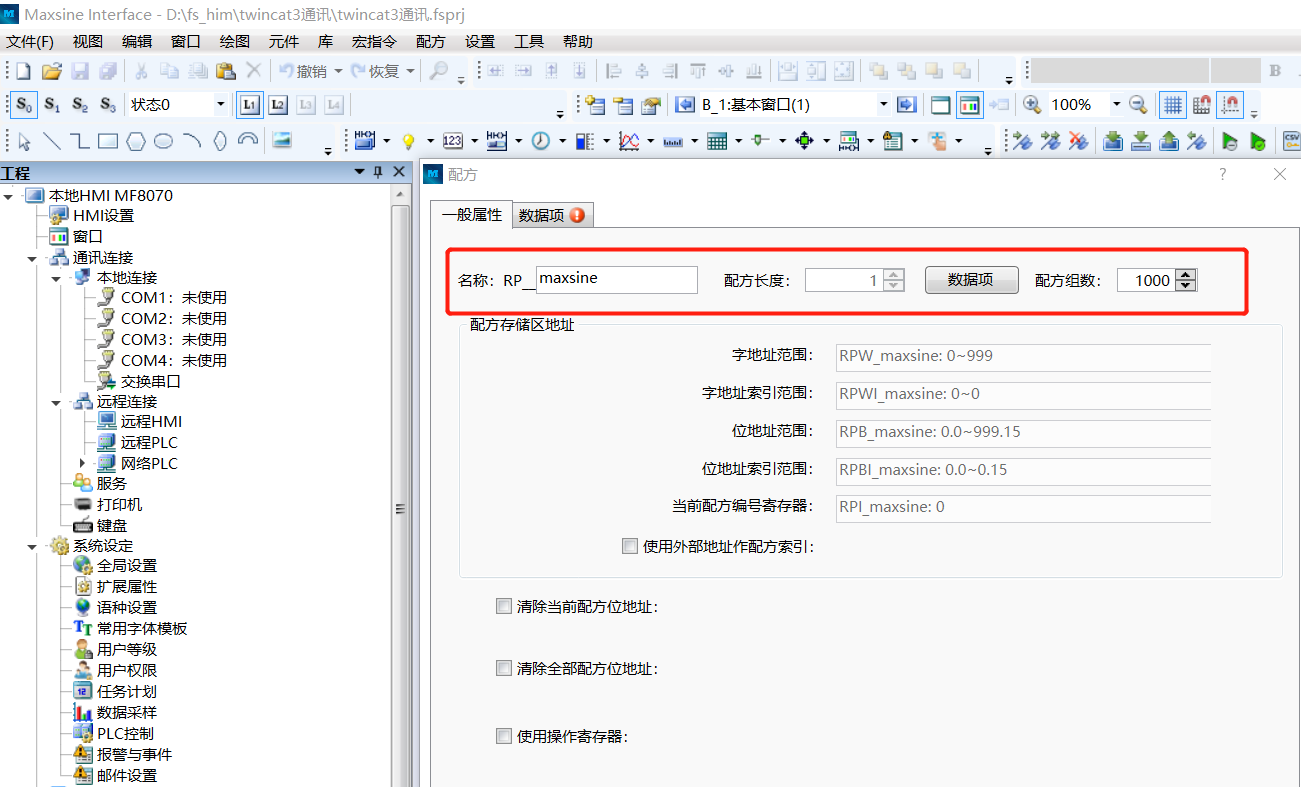Click the New file icon in toolbar
Viewport: 1301px width, 787px height.
click(23, 71)
